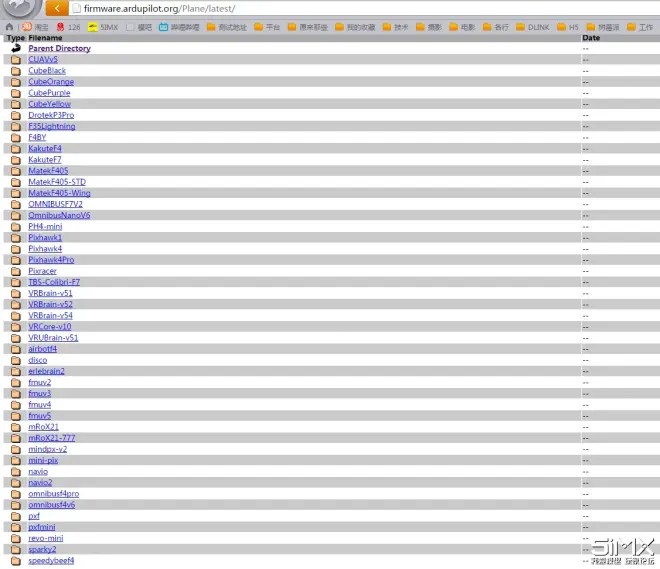The width and height of the screenshot is (660, 569).
Task: Open the erlebrain2 folder link
Action: [x=46, y=371]
